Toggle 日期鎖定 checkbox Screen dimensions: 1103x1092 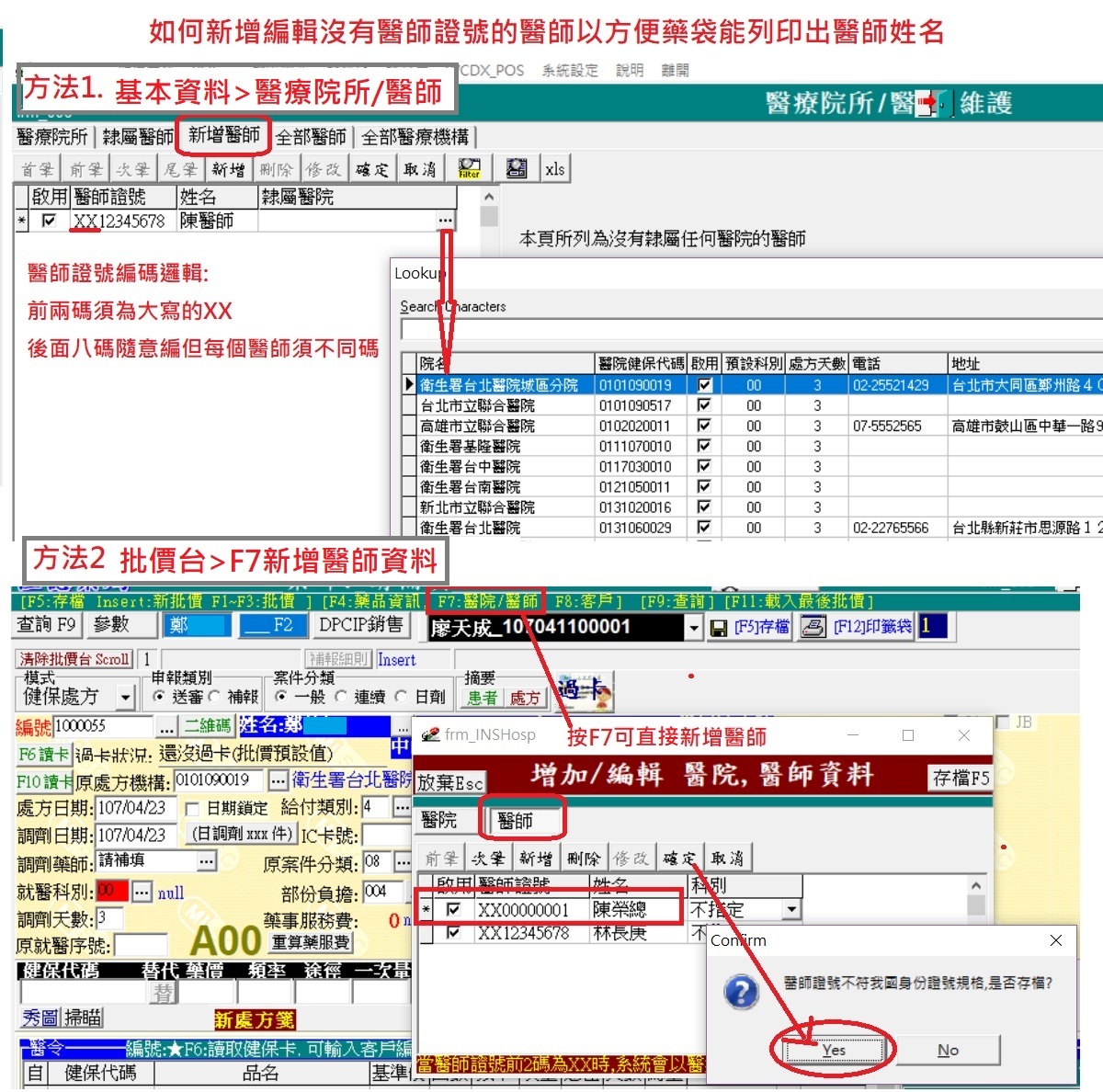pos(192,809)
